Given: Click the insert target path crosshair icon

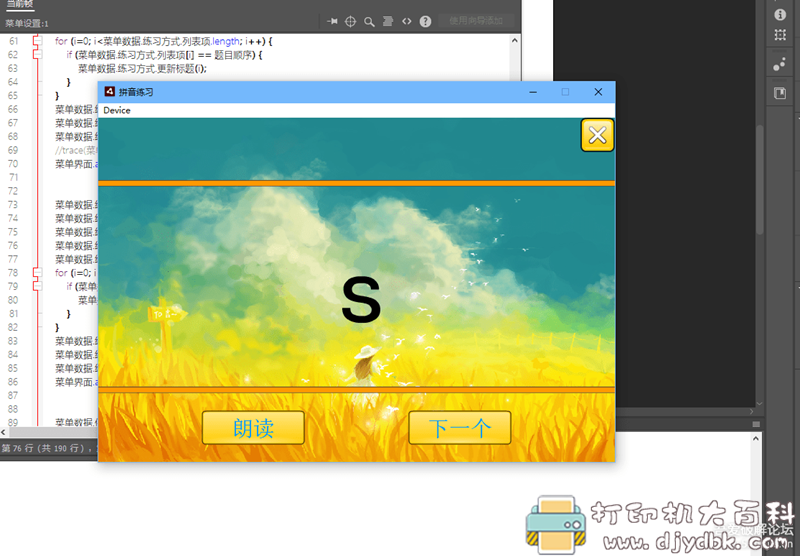Looking at the screenshot, I should pos(351,21).
